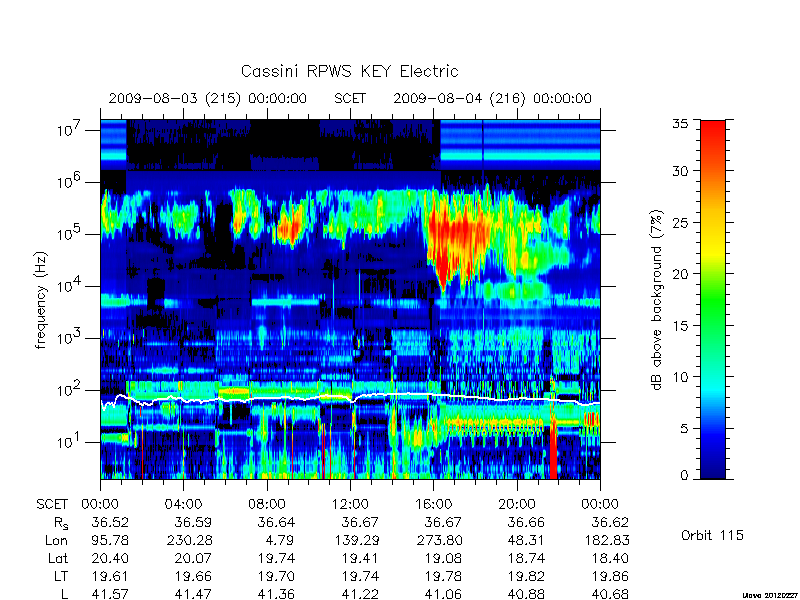Click the Lat value 18.40
Screen dimensions: 800x600
pyautogui.click(x=610, y=558)
